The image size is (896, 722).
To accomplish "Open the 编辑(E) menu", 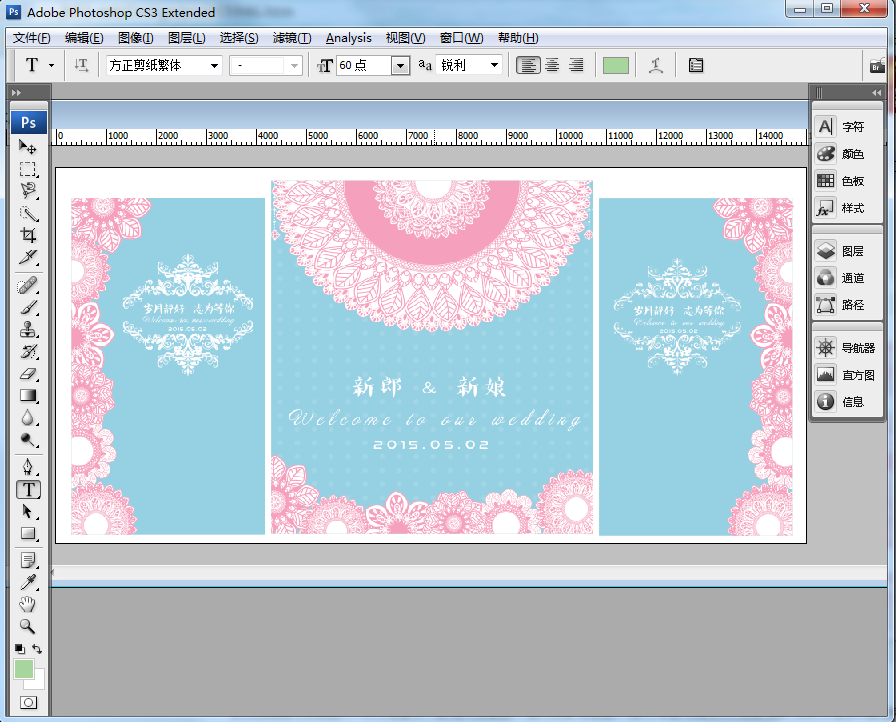I will click(x=84, y=38).
